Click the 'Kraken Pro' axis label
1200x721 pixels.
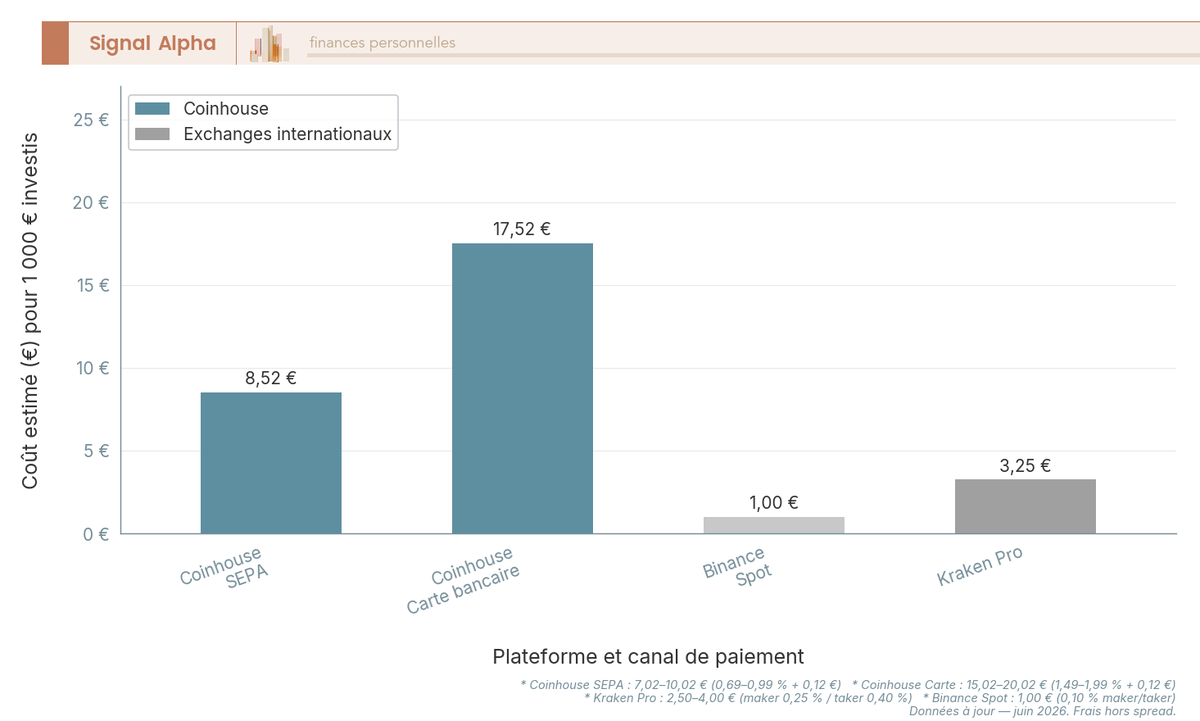pyautogui.click(x=980, y=566)
